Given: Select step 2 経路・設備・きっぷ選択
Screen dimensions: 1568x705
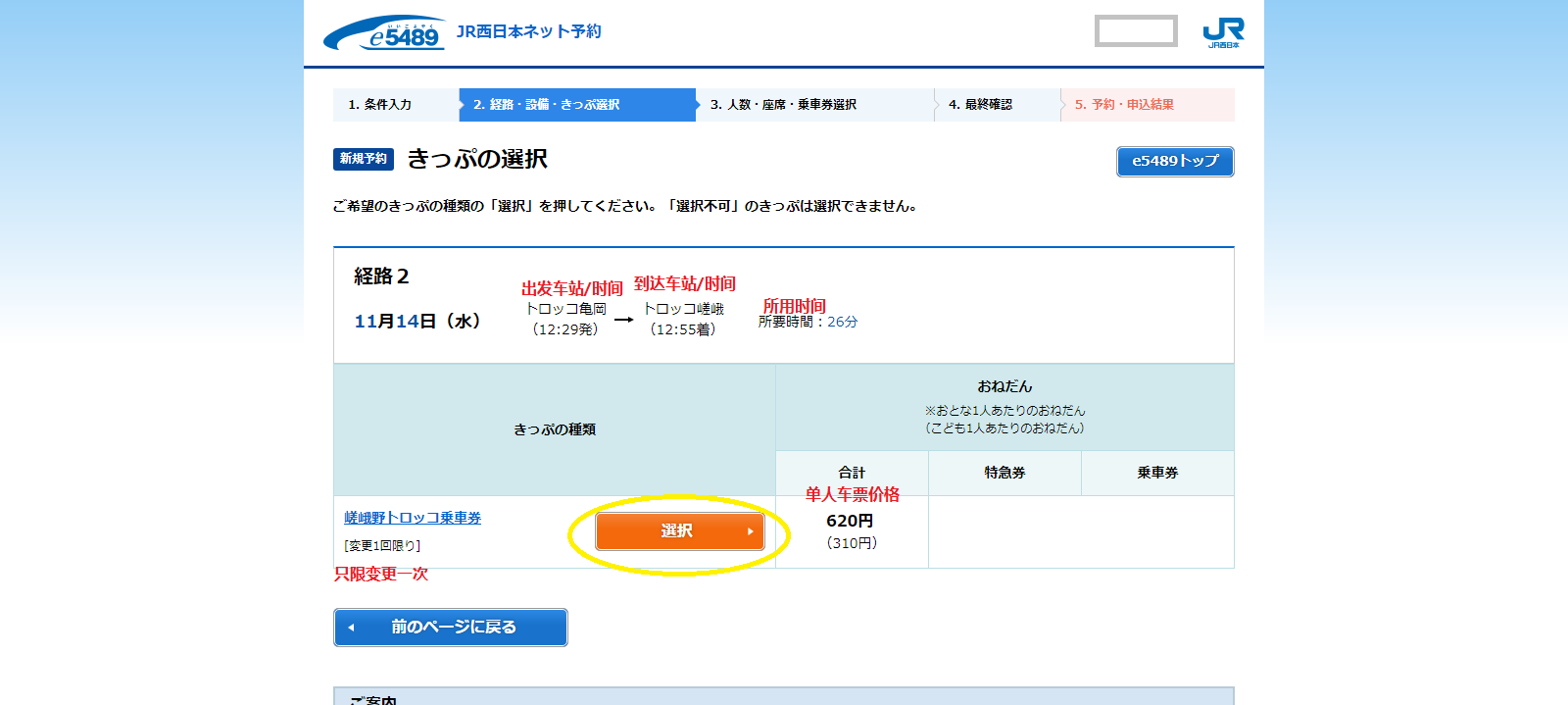Looking at the screenshot, I should pyautogui.click(x=546, y=105).
